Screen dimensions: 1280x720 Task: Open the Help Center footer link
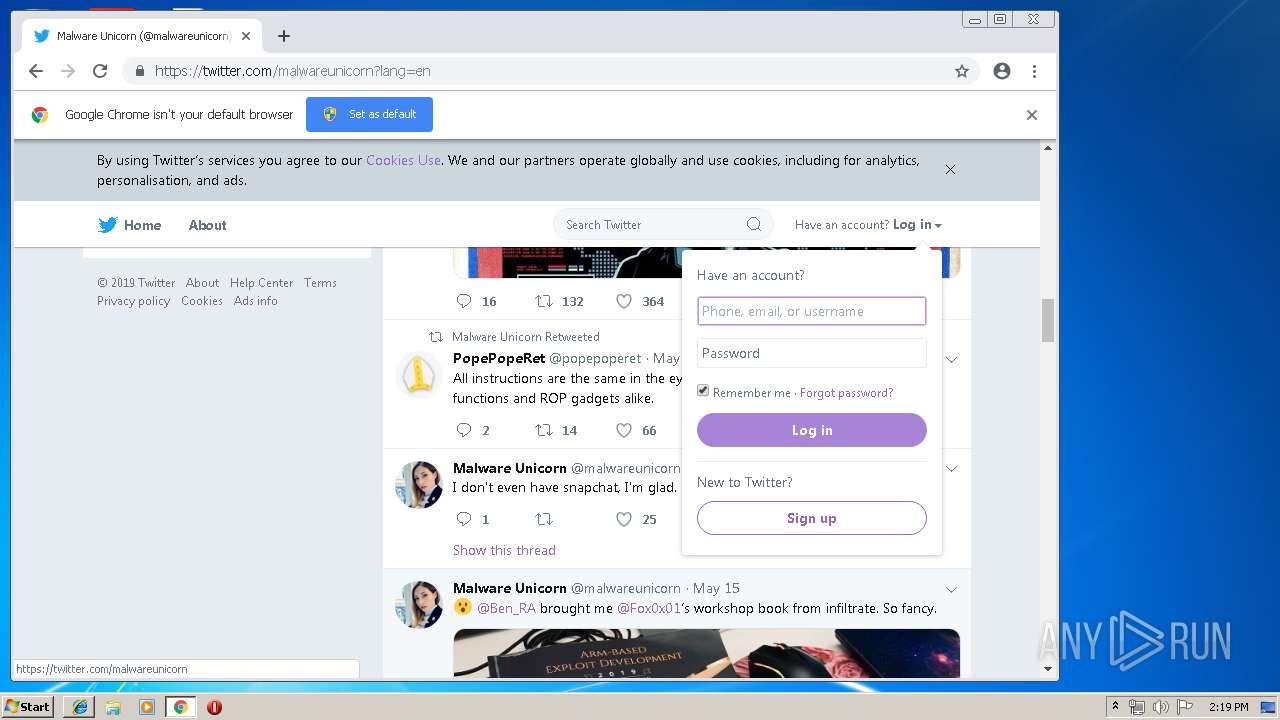[261, 283]
